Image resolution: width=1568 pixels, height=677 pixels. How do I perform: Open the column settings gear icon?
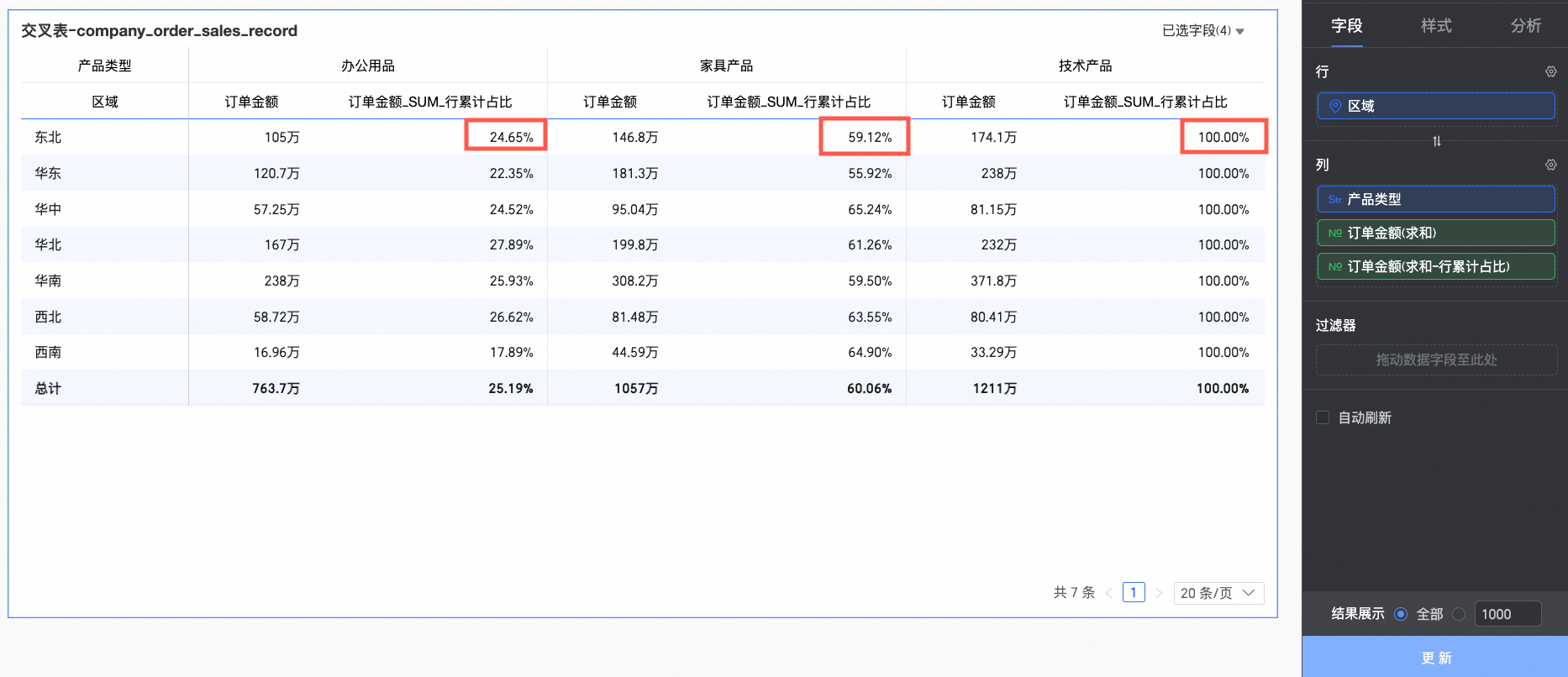tap(1550, 165)
